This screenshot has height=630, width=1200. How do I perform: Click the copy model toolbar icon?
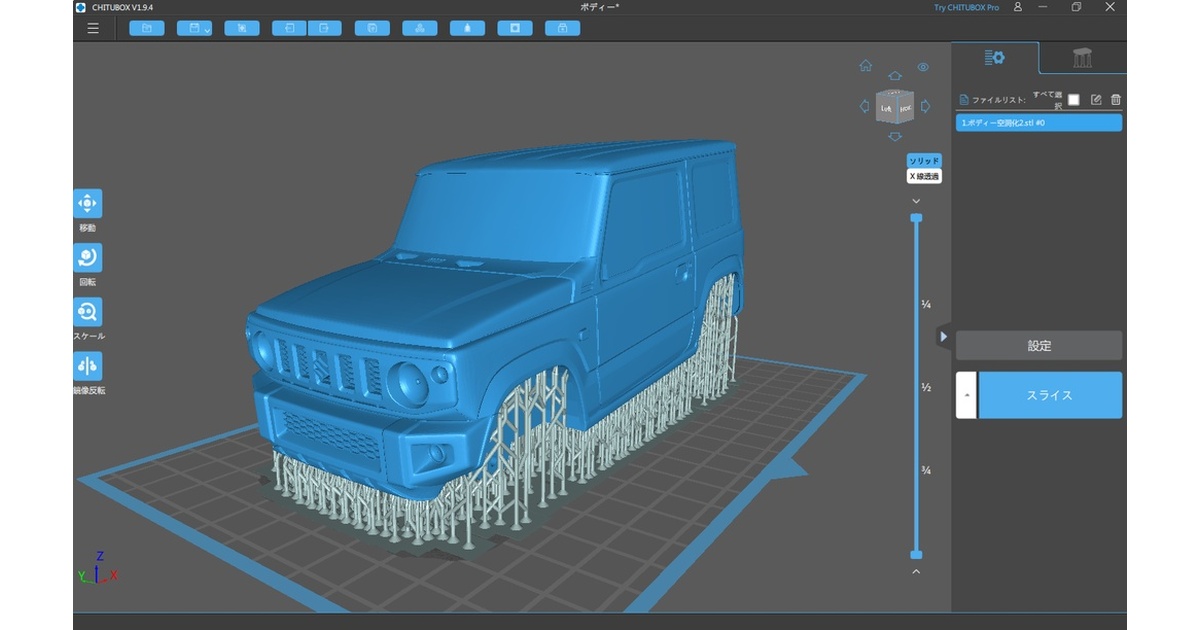(372, 28)
